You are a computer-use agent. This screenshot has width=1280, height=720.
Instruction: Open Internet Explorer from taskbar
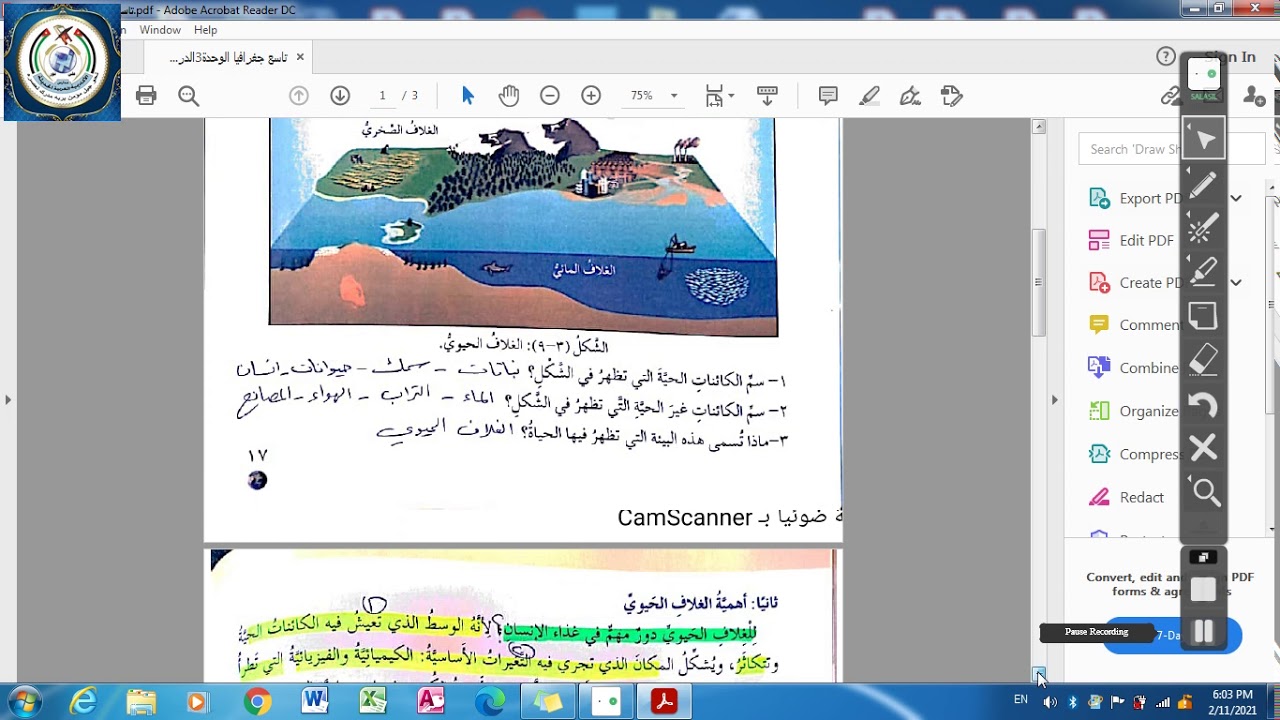pyautogui.click(x=84, y=702)
